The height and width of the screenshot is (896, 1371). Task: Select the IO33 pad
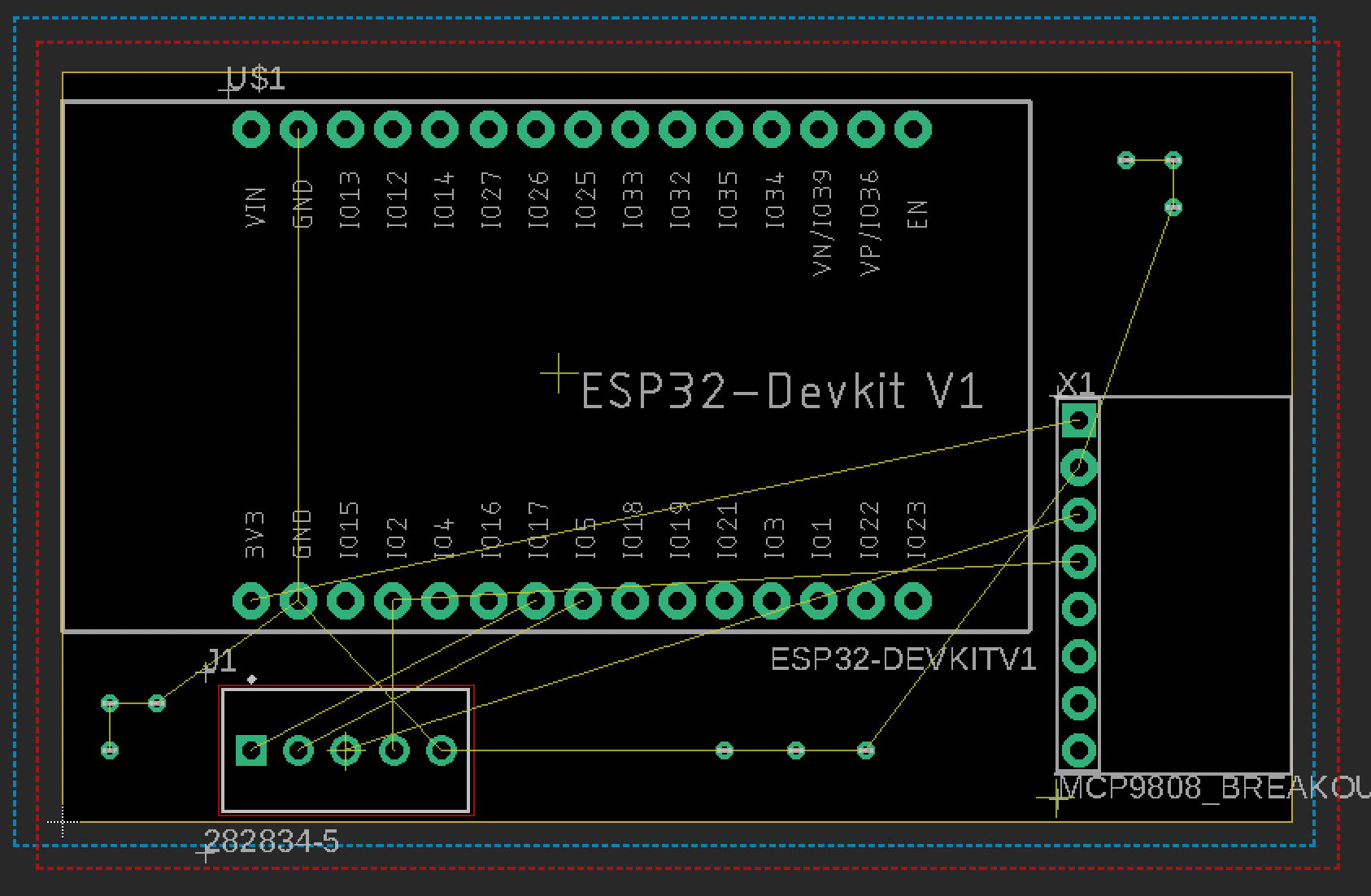pyautogui.click(x=629, y=129)
